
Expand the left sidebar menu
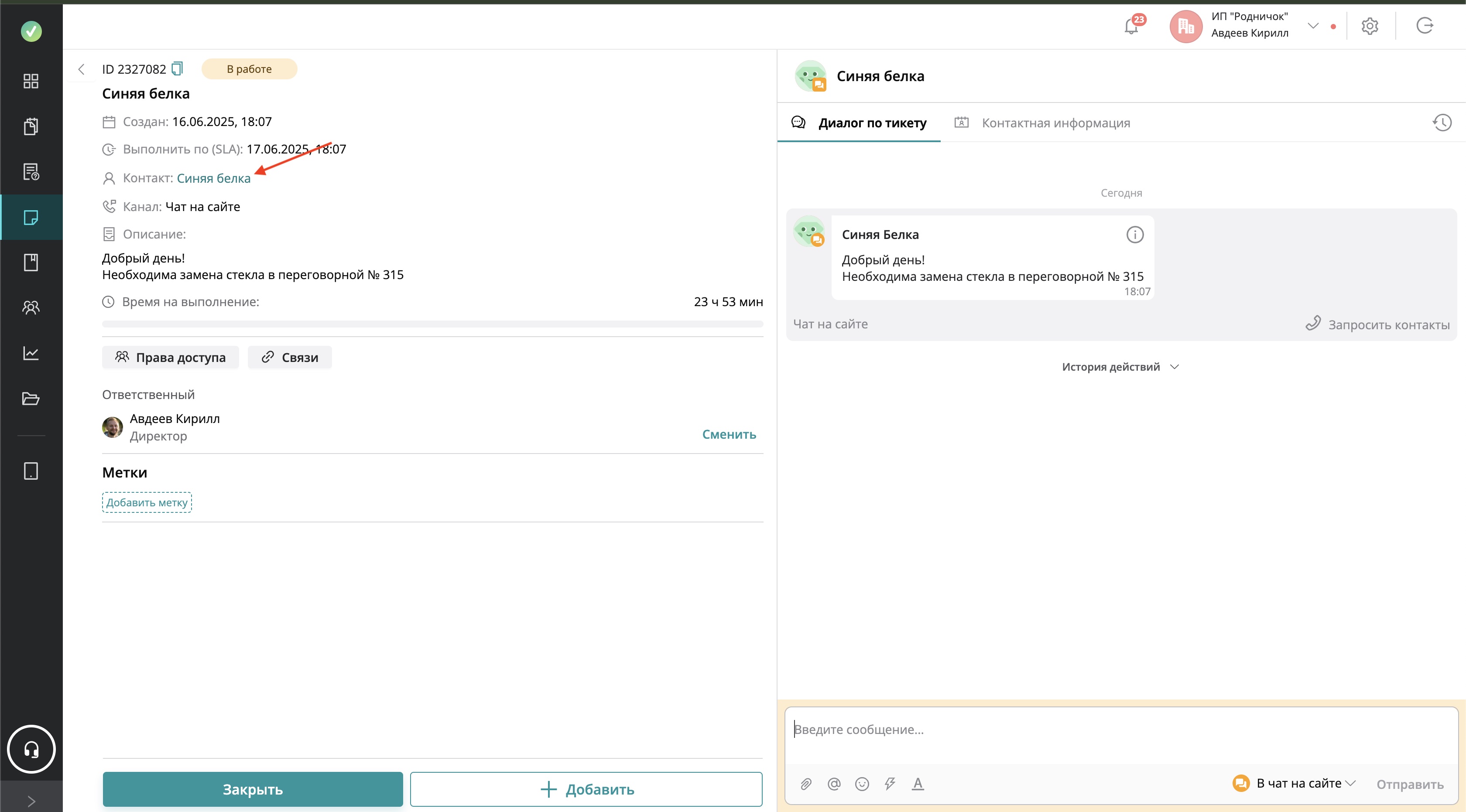(x=31, y=801)
